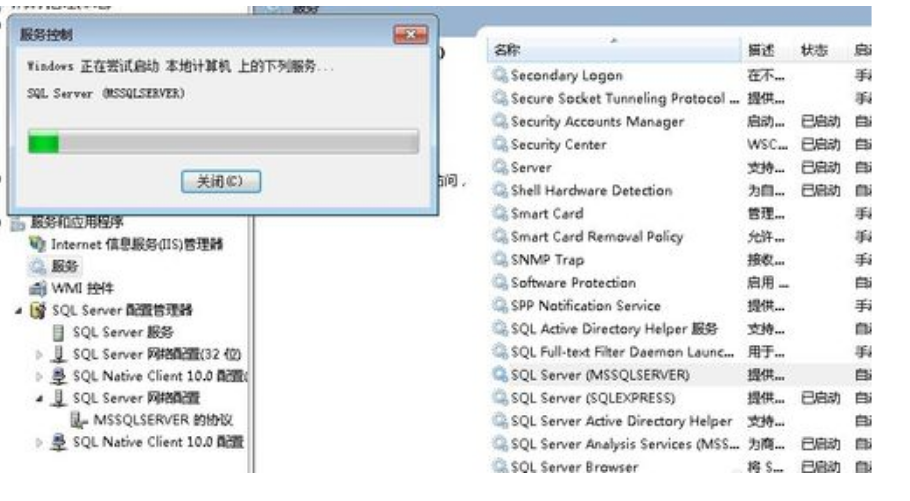Image resolution: width=910 pixels, height=501 pixels.
Task: Expand SQL Server 网络配置(32 位) node
Action: (40, 354)
